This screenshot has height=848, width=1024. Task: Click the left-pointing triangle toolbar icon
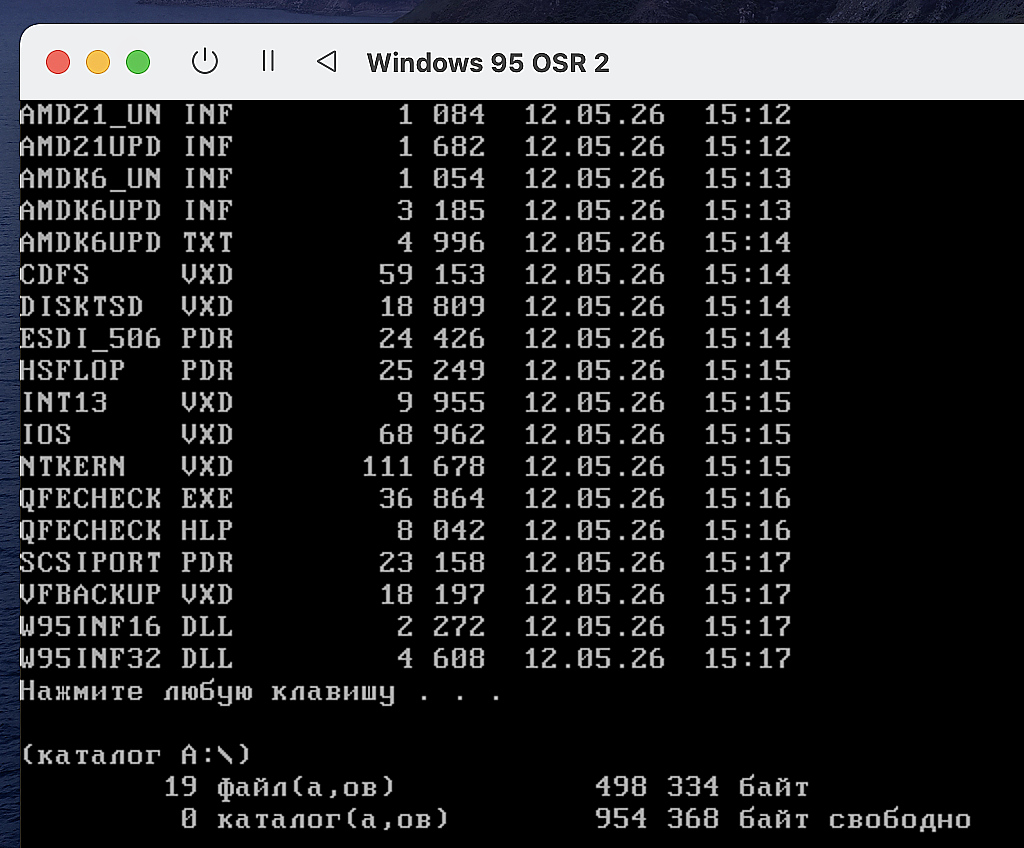(x=327, y=61)
